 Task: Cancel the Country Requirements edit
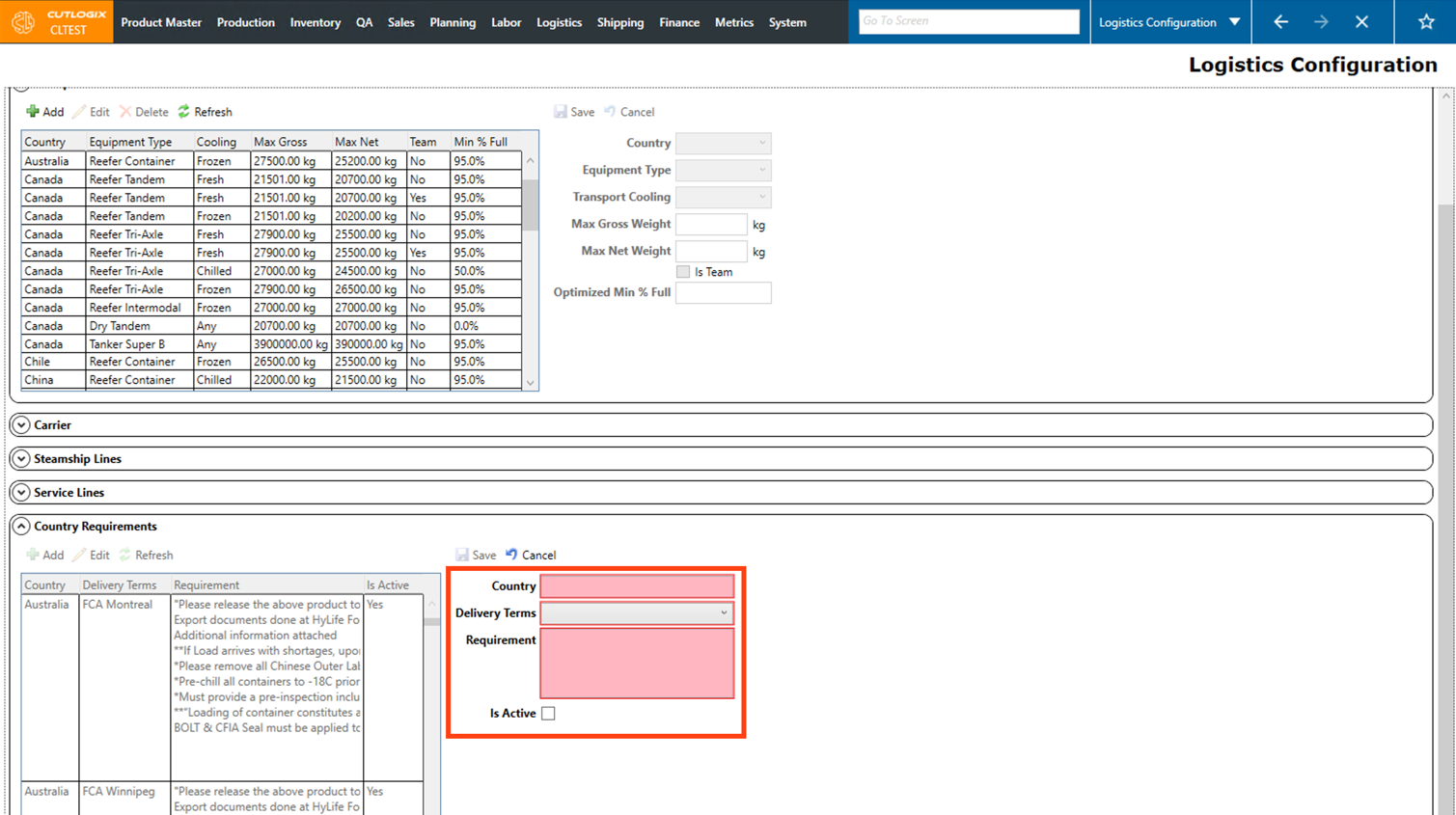pyautogui.click(x=531, y=555)
